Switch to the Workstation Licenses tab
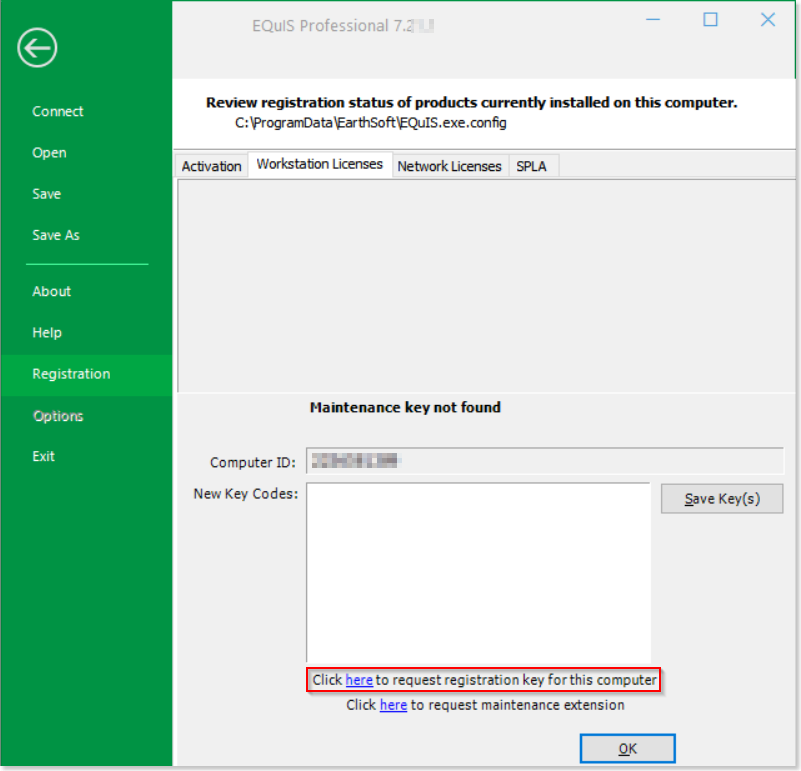The width and height of the screenshot is (801, 771). click(x=319, y=164)
